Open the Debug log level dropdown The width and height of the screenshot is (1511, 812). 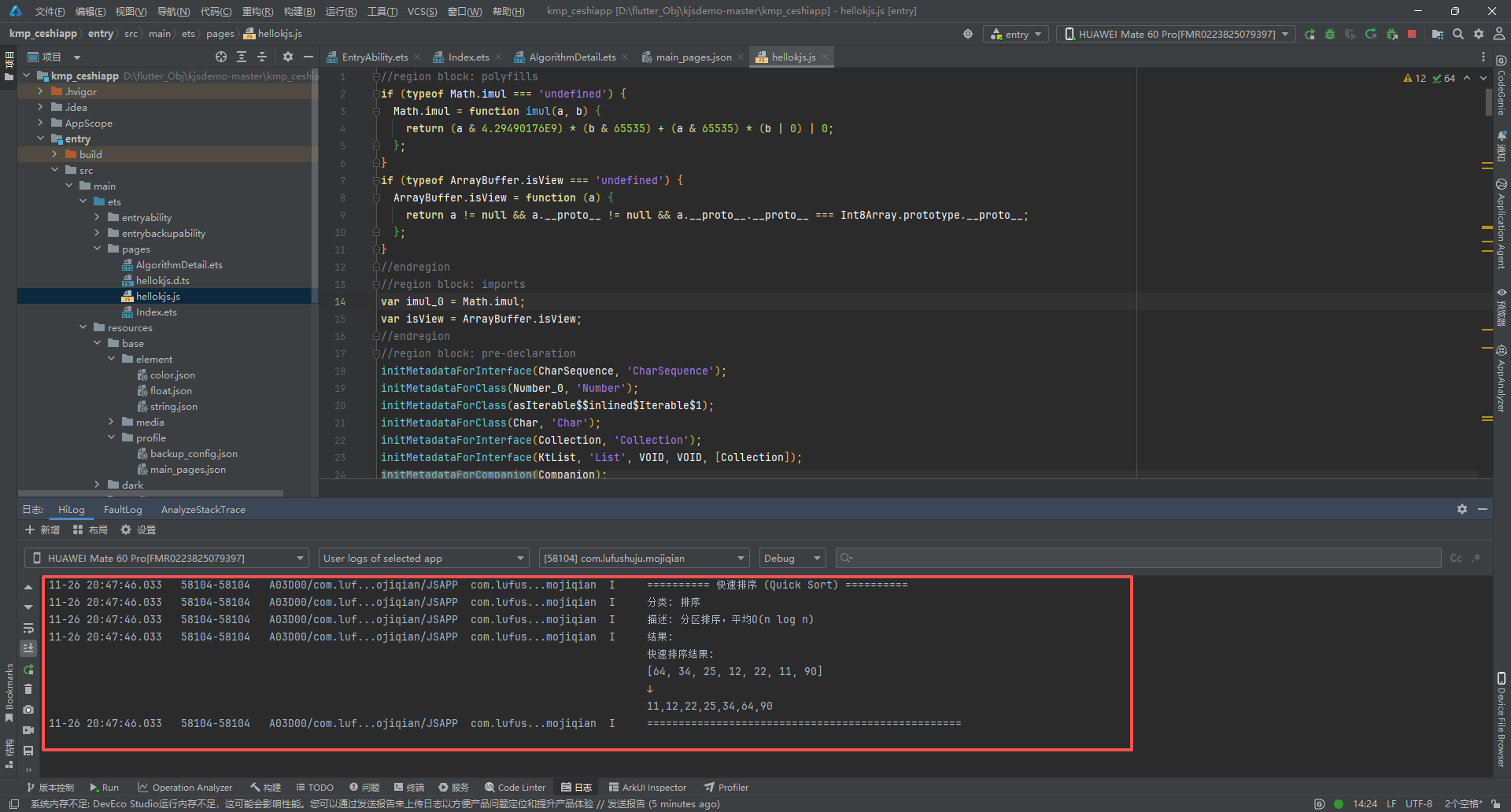click(x=792, y=558)
